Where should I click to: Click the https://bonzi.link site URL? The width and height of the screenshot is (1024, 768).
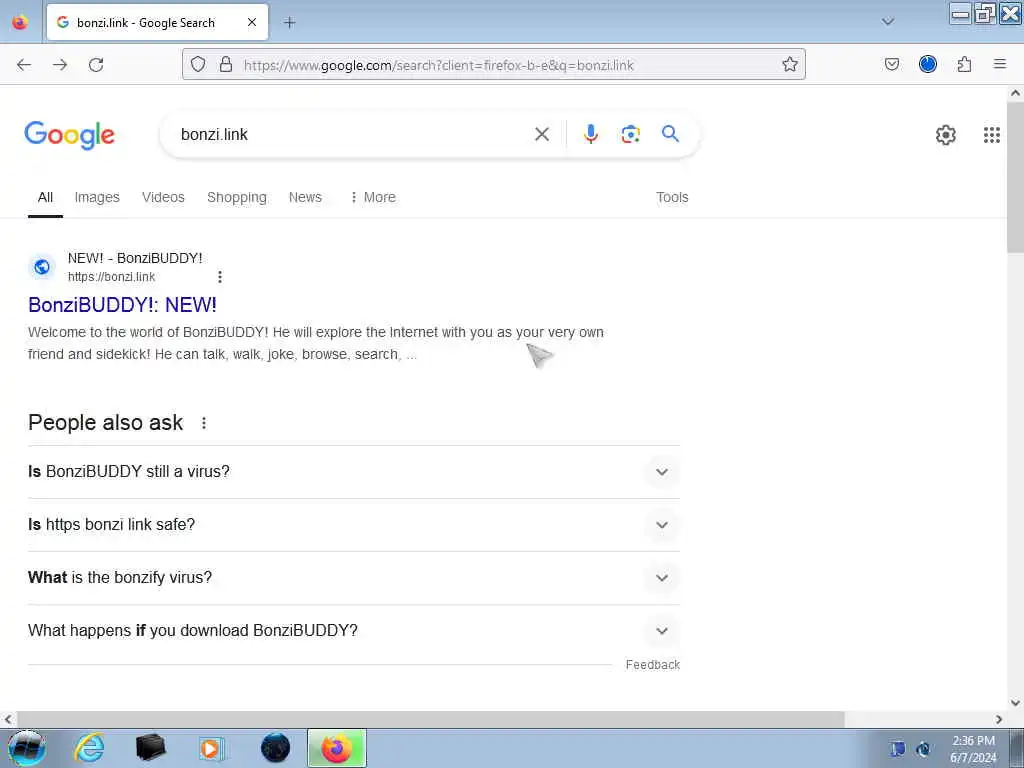click(x=112, y=277)
